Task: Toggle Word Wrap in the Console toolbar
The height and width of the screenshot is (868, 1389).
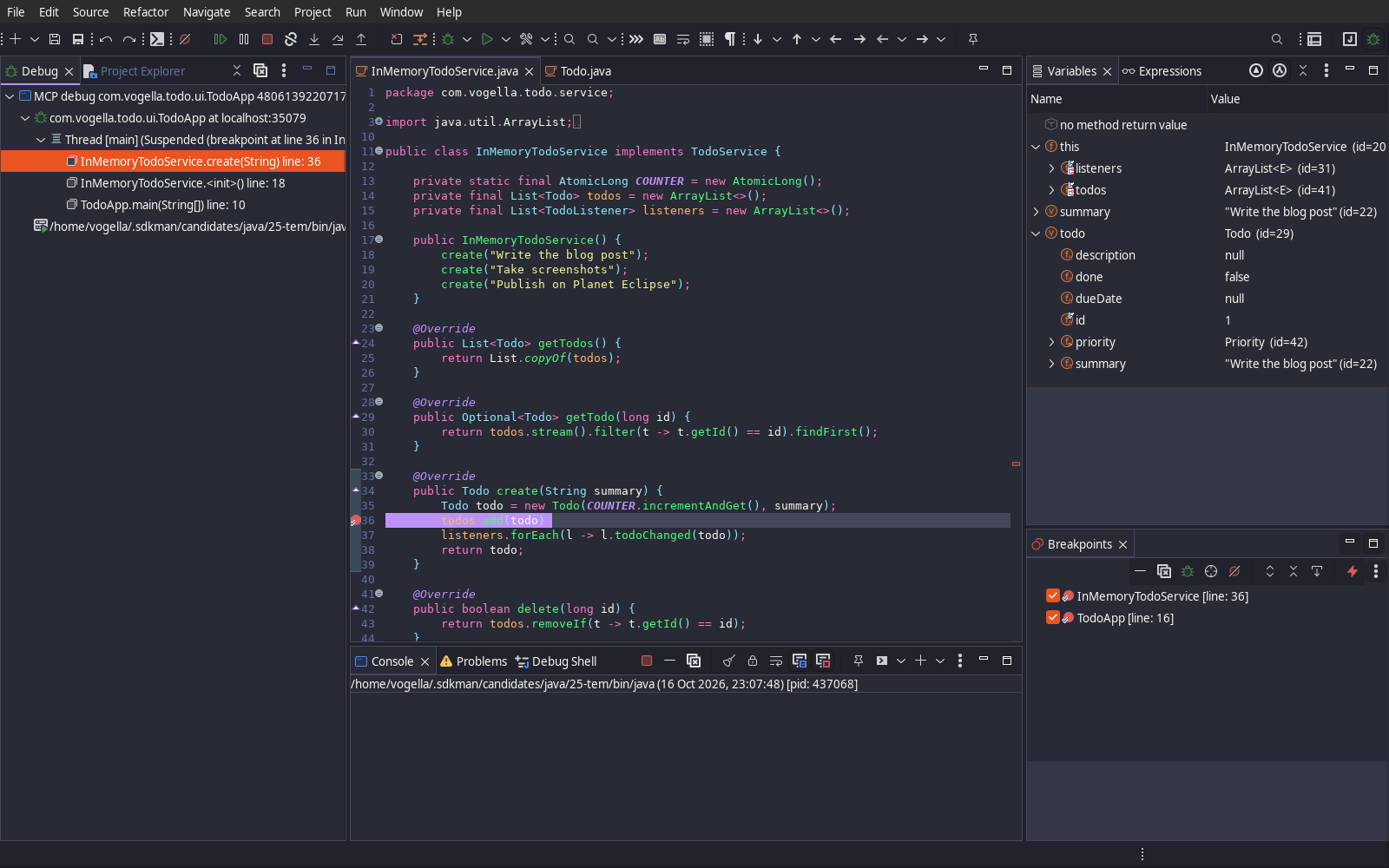Action: click(x=776, y=661)
